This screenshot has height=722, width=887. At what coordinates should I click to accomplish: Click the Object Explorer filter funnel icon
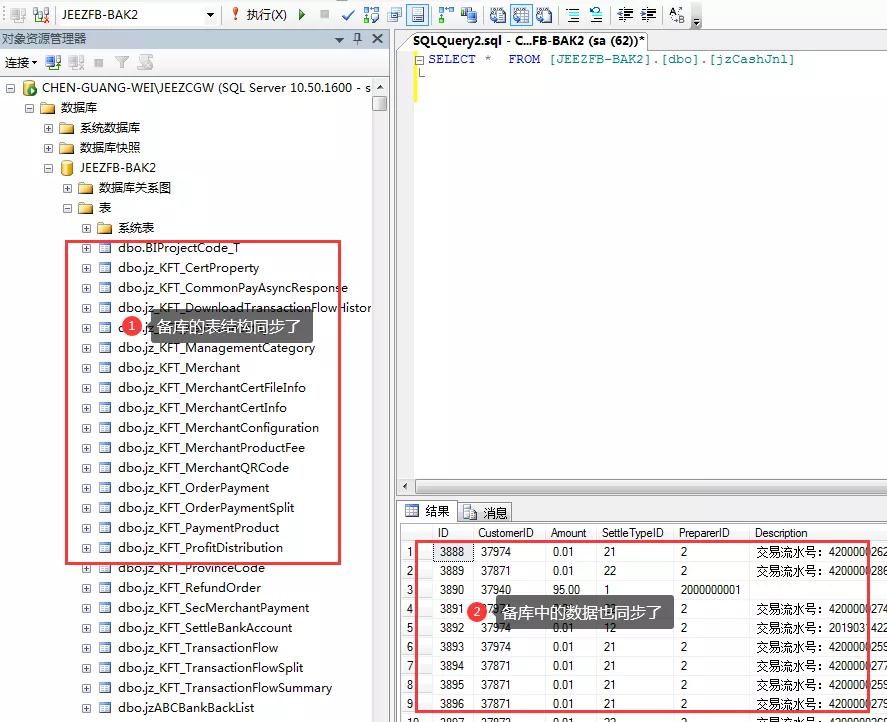coord(122,62)
